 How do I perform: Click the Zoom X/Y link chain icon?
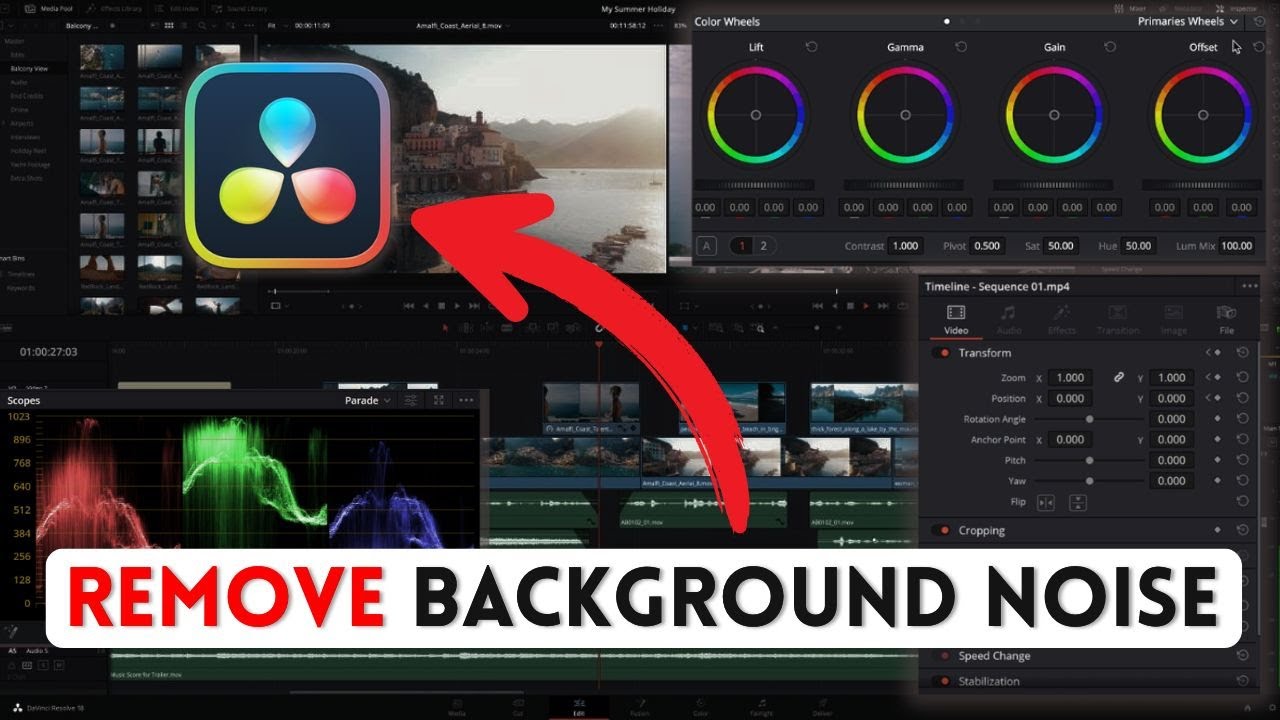1119,378
